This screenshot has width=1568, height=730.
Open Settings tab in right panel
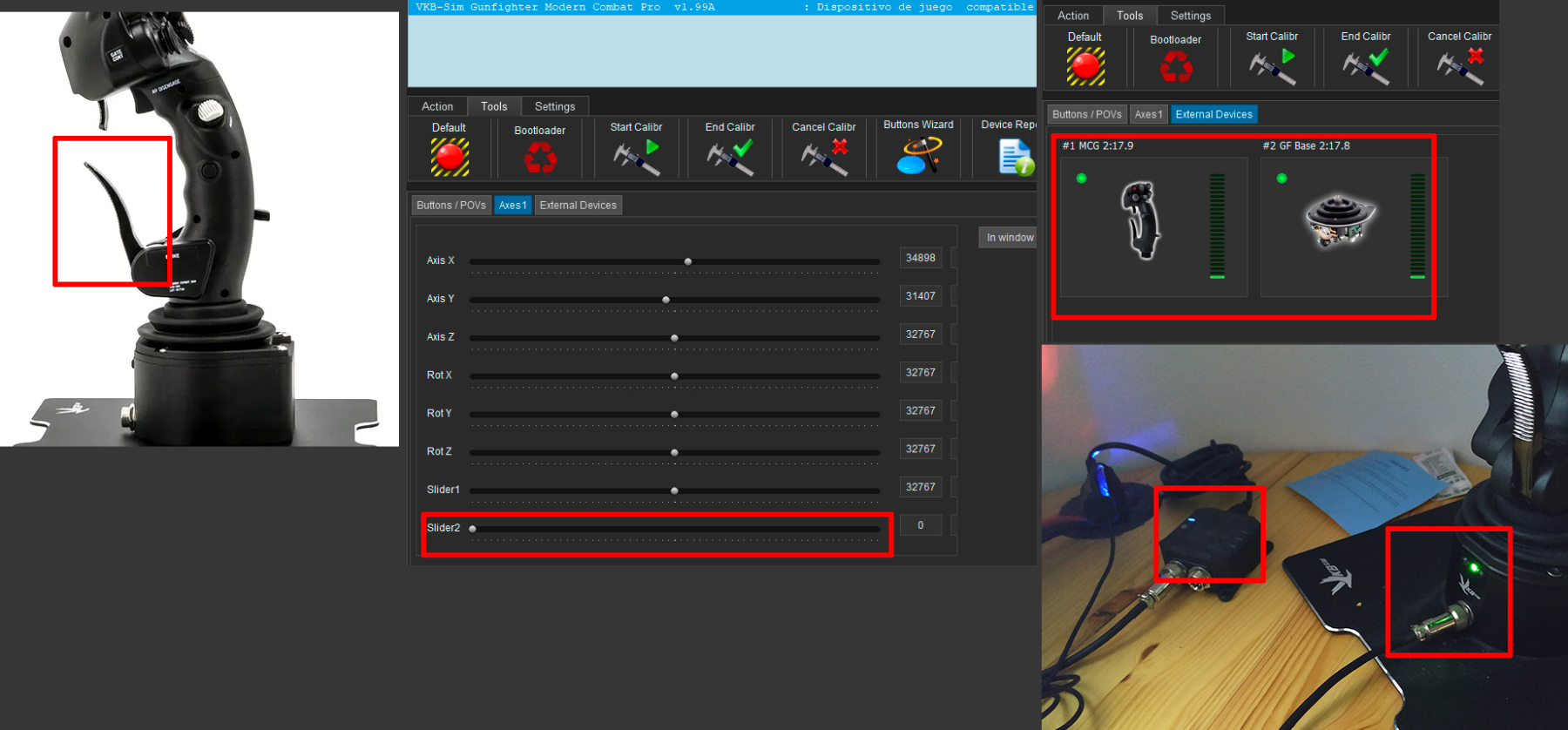pyautogui.click(x=1191, y=16)
